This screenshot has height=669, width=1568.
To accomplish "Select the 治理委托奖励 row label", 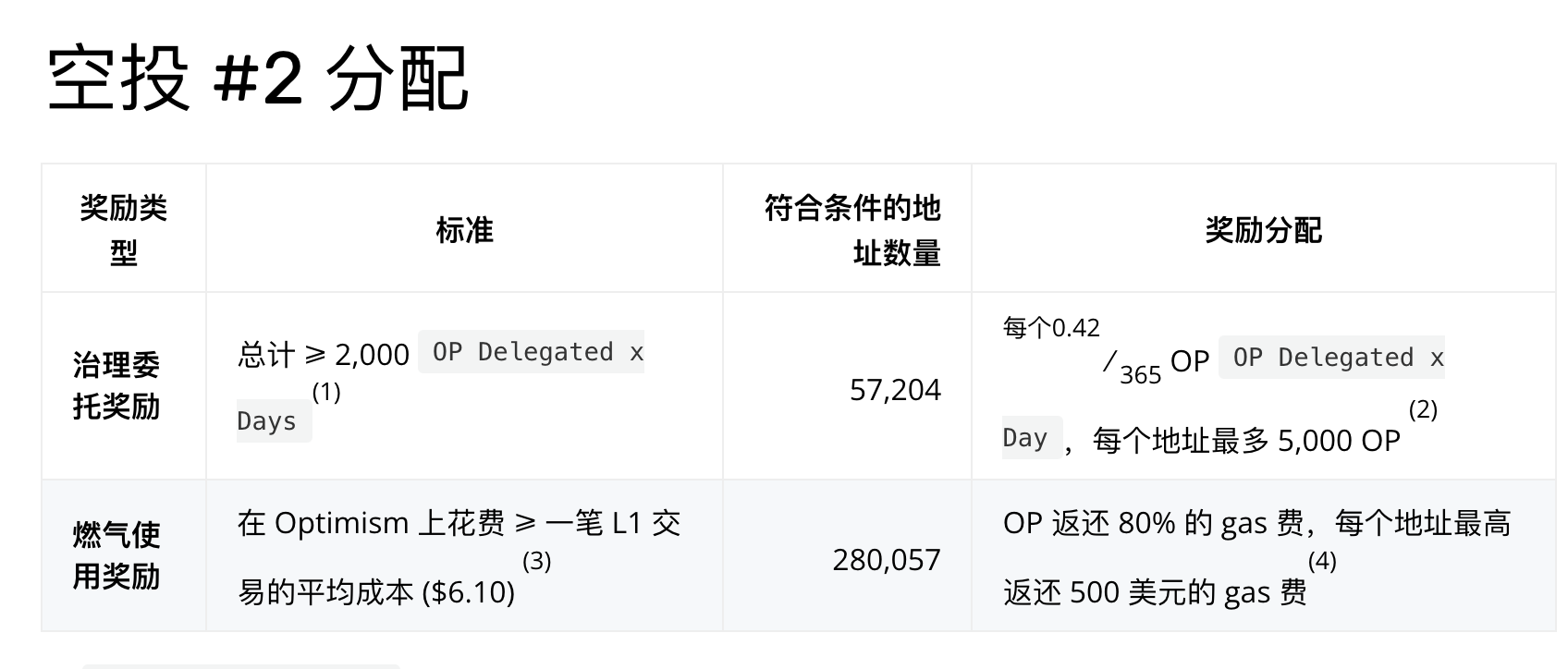I will (116, 385).
